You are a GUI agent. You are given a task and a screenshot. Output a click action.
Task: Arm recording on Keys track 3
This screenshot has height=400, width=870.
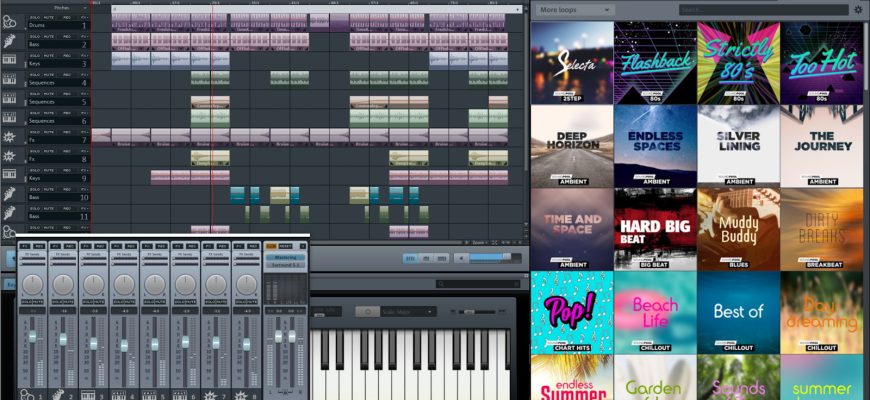[67, 55]
